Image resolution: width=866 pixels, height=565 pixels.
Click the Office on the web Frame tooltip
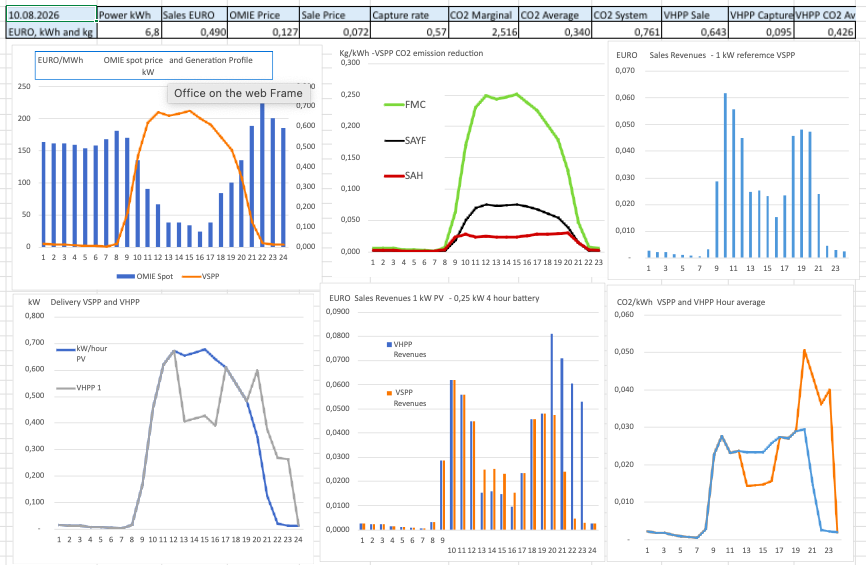click(x=238, y=93)
